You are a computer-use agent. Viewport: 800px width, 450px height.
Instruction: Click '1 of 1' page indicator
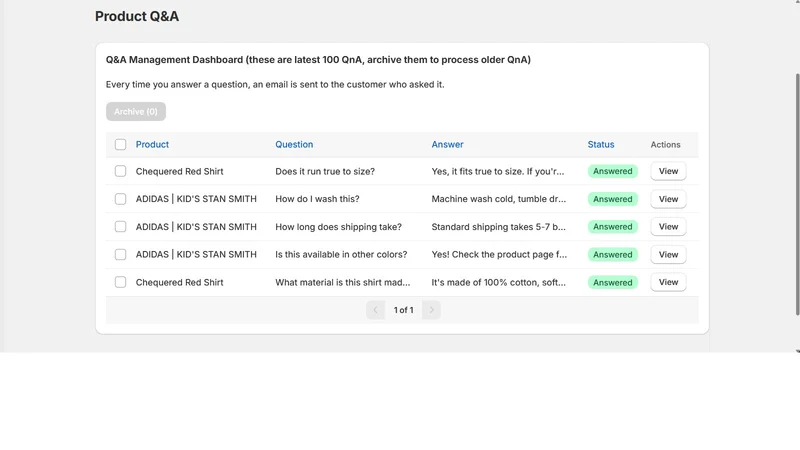(404, 310)
